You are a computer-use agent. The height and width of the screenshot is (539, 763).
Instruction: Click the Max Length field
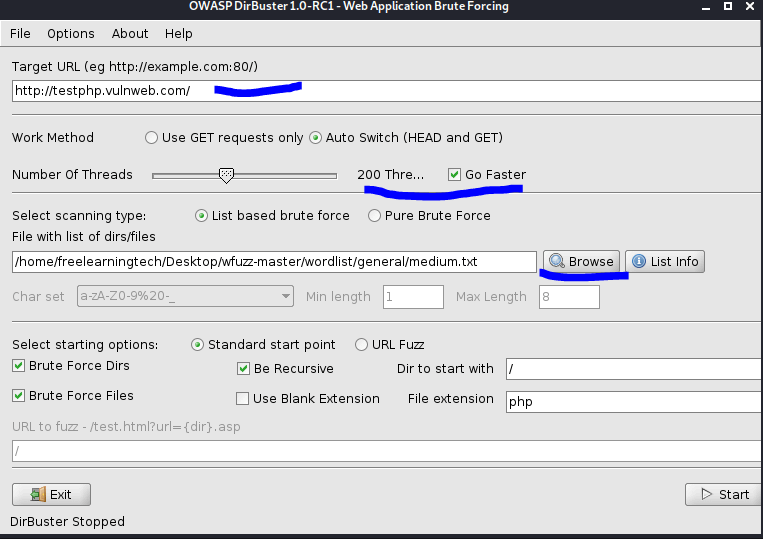[569, 297]
